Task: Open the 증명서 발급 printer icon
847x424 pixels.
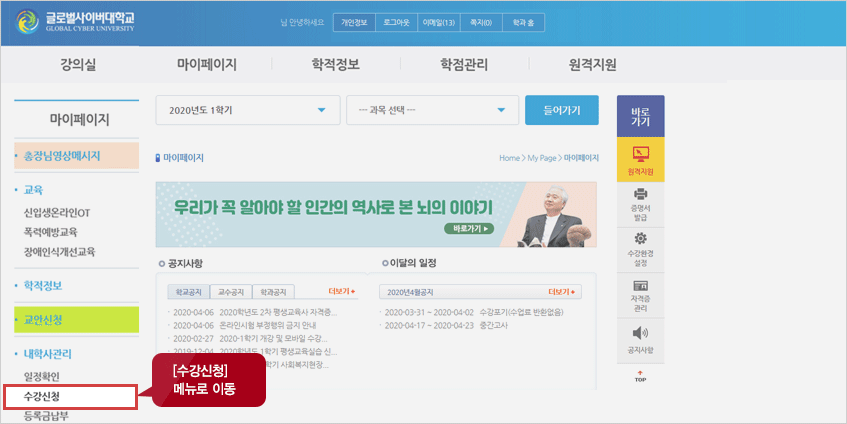Action: point(640,205)
